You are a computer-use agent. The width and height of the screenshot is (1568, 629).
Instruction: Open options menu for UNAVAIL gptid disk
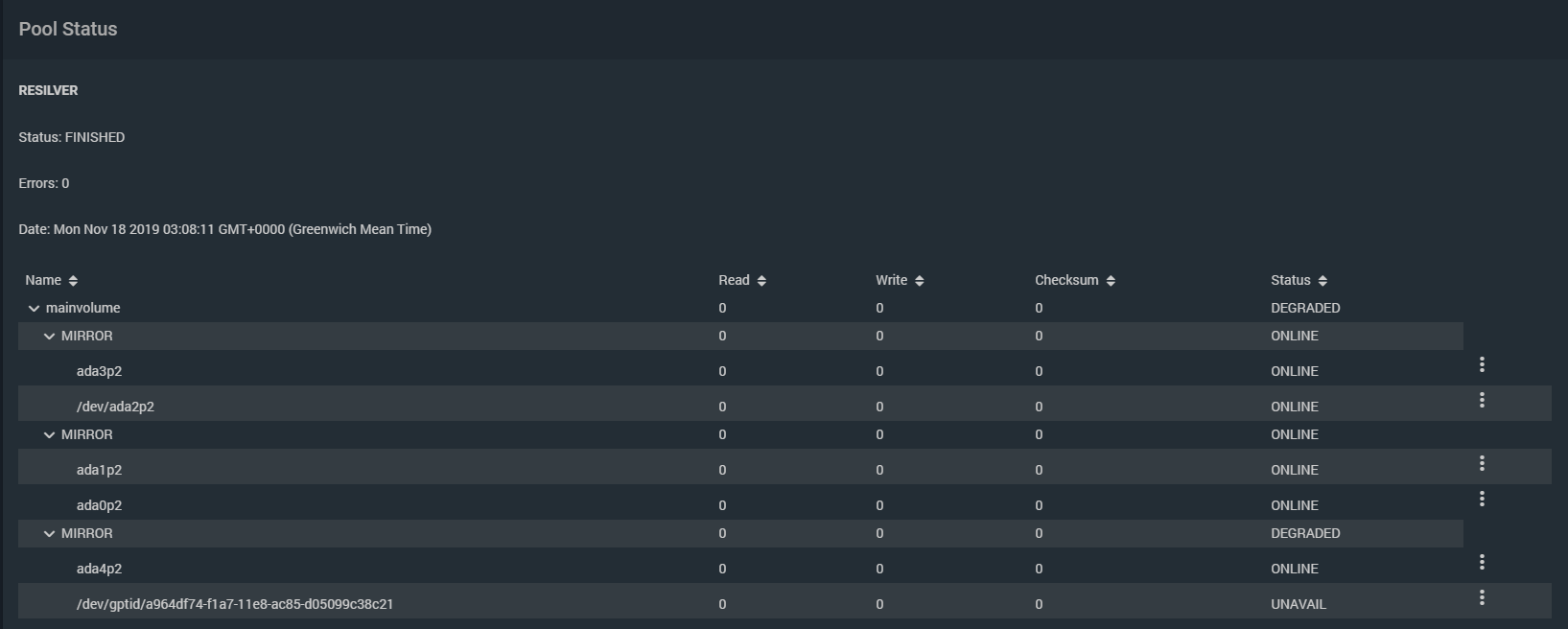(x=1482, y=597)
